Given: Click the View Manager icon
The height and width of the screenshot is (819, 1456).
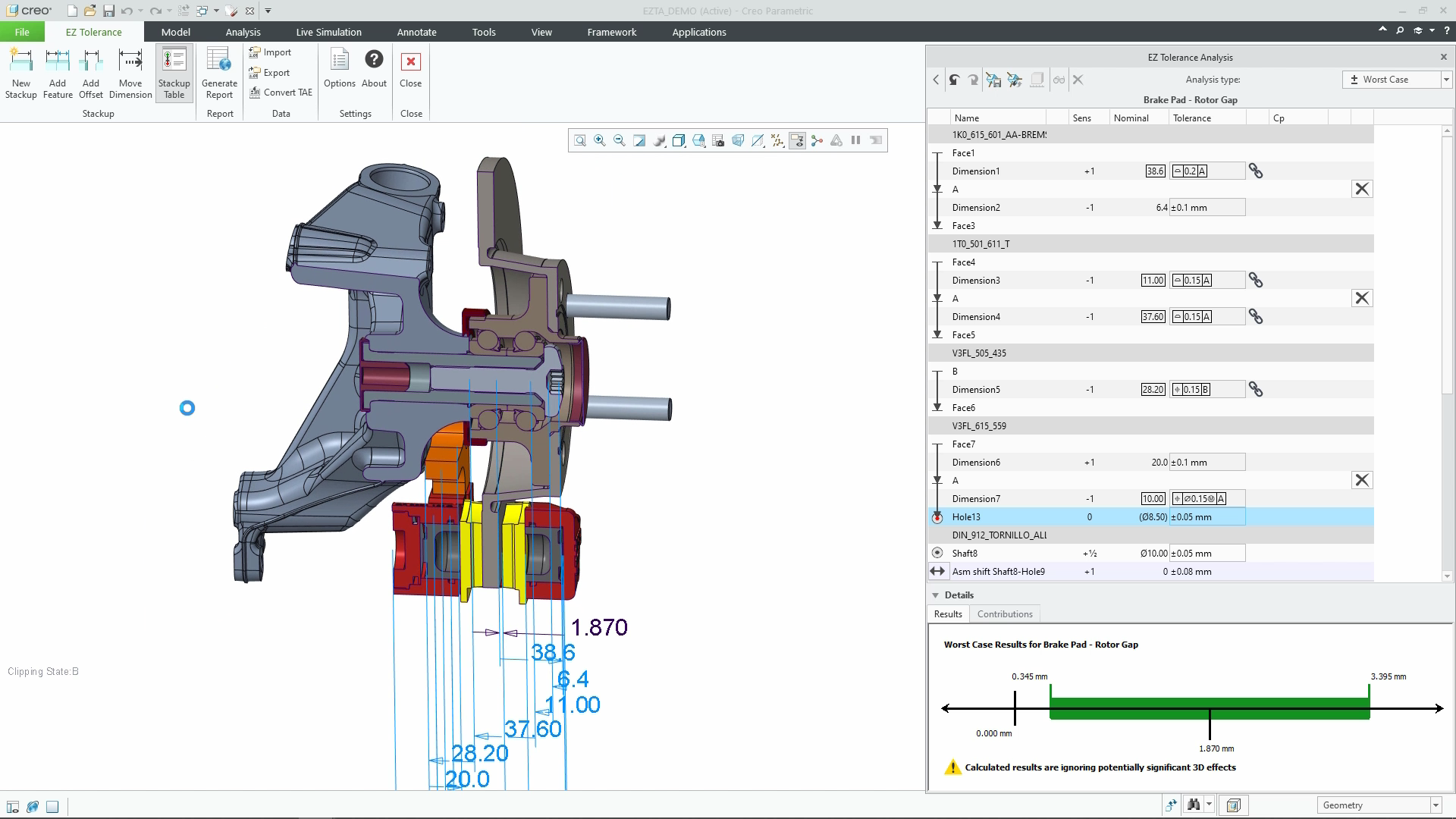Looking at the screenshot, I should pyautogui.click(x=718, y=140).
